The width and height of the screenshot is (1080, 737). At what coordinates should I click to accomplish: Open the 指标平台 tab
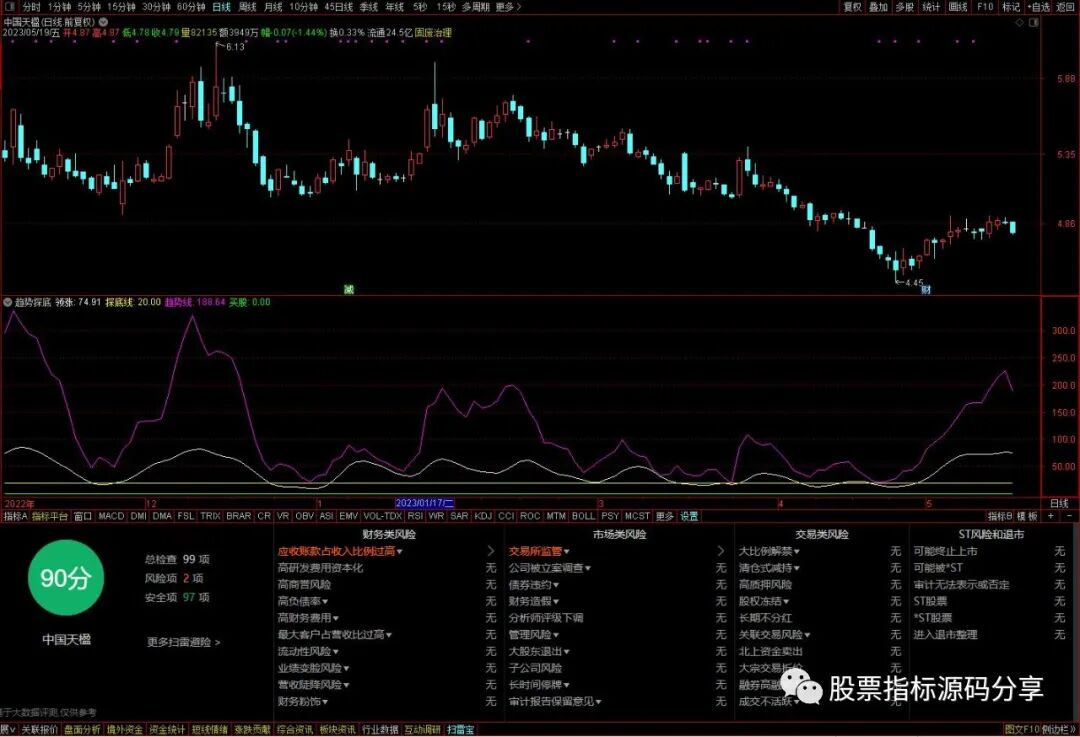(x=50, y=516)
